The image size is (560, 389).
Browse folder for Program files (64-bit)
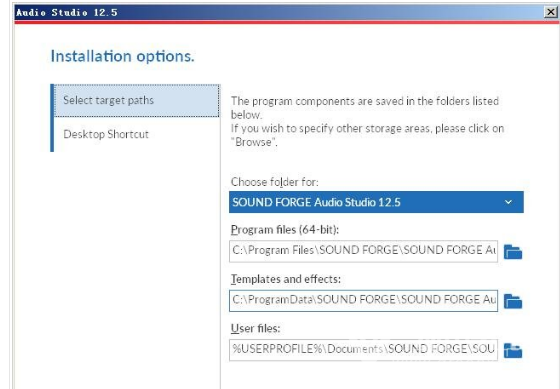click(513, 252)
